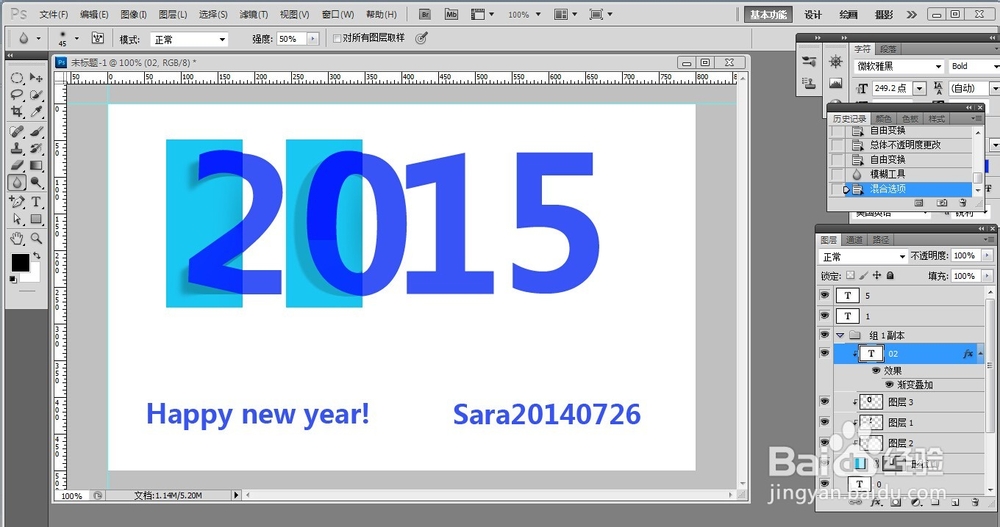Select the Lasso tool
Viewport: 1000px width, 527px height.
[17, 95]
